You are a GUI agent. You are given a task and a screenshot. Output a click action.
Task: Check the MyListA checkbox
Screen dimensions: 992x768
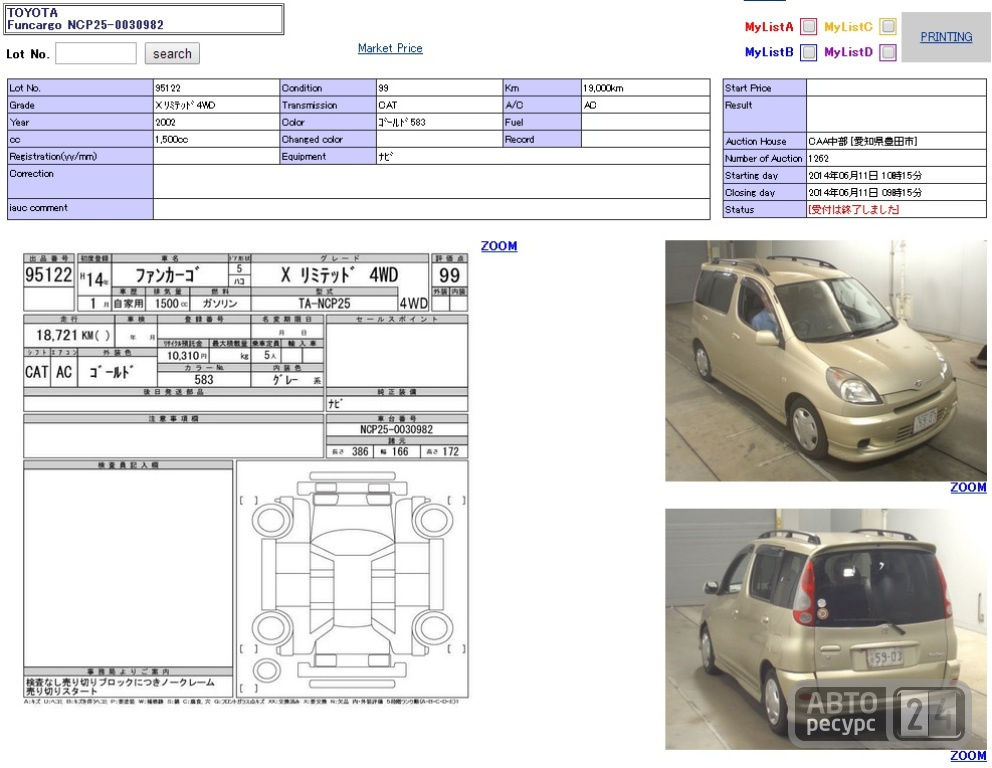[808, 27]
